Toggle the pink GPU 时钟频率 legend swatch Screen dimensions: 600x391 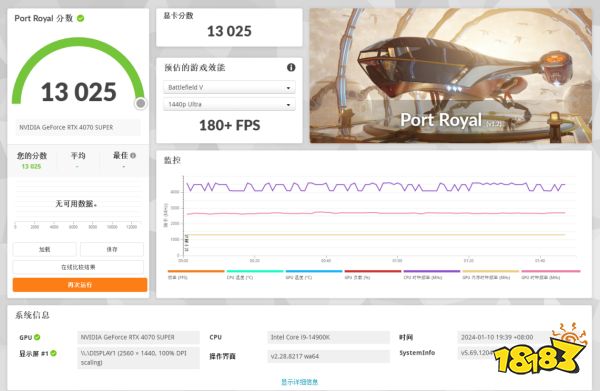coord(551,271)
